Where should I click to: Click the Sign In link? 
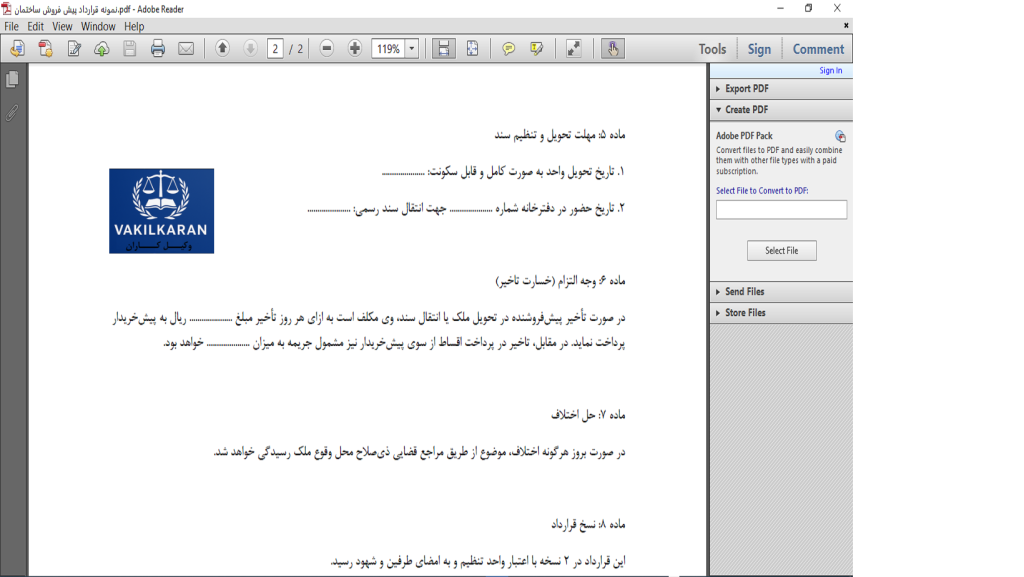tap(830, 71)
